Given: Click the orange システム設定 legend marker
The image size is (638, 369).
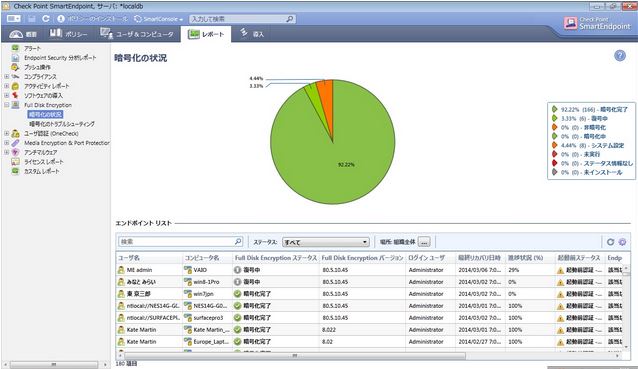Looking at the screenshot, I should click(x=554, y=145).
